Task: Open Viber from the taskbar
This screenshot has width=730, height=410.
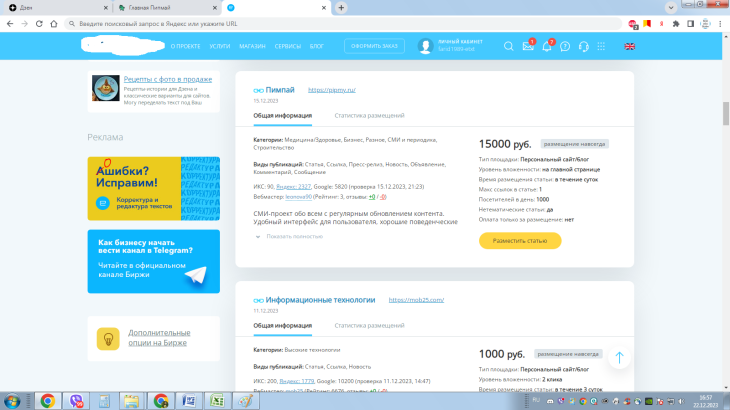Action: [76, 401]
